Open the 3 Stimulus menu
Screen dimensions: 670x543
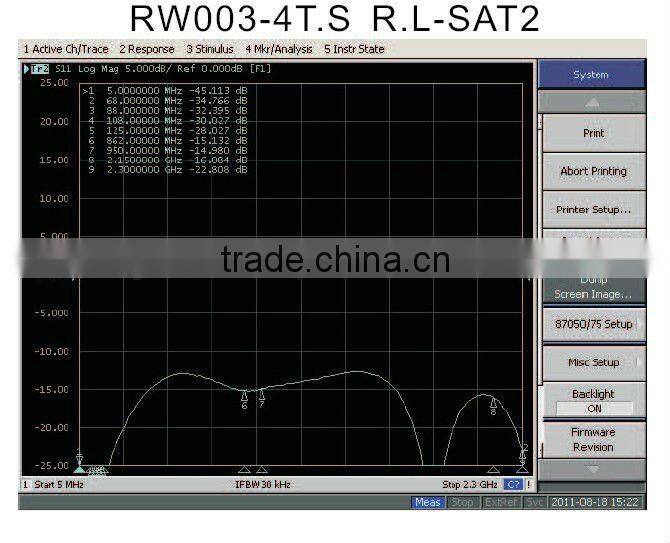tap(210, 49)
